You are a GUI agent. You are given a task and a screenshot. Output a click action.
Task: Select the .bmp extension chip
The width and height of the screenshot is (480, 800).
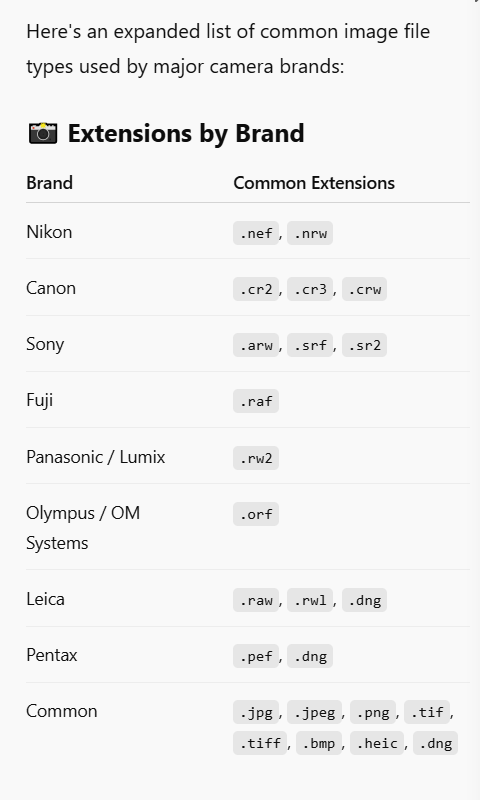pos(319,743)
